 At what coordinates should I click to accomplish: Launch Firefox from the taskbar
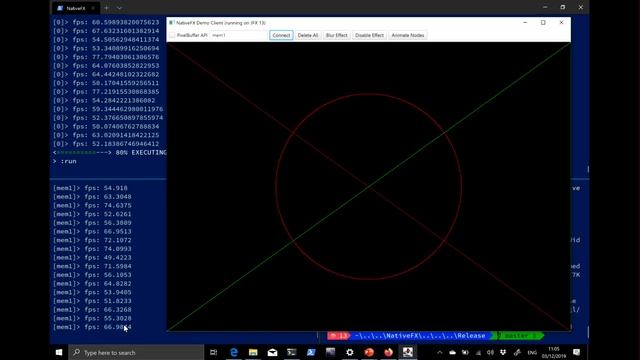pyautogui.click(x=388, y=352)
